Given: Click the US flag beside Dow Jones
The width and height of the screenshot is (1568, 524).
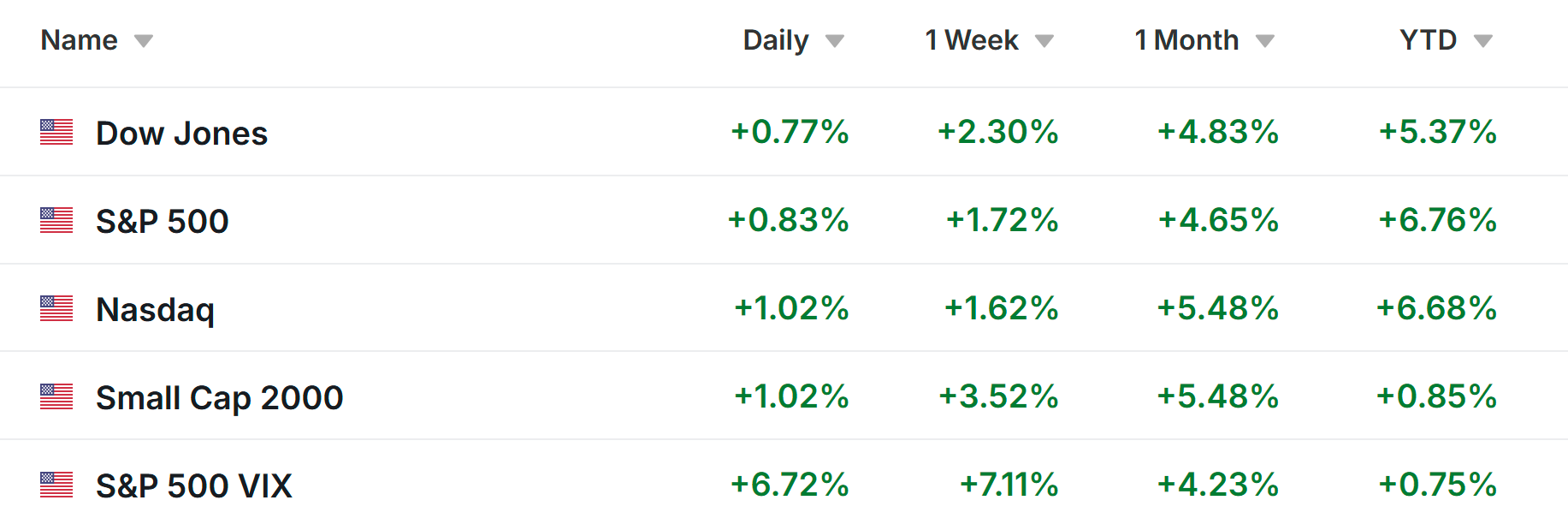Looking at the screenshot, I should [56, 132].
